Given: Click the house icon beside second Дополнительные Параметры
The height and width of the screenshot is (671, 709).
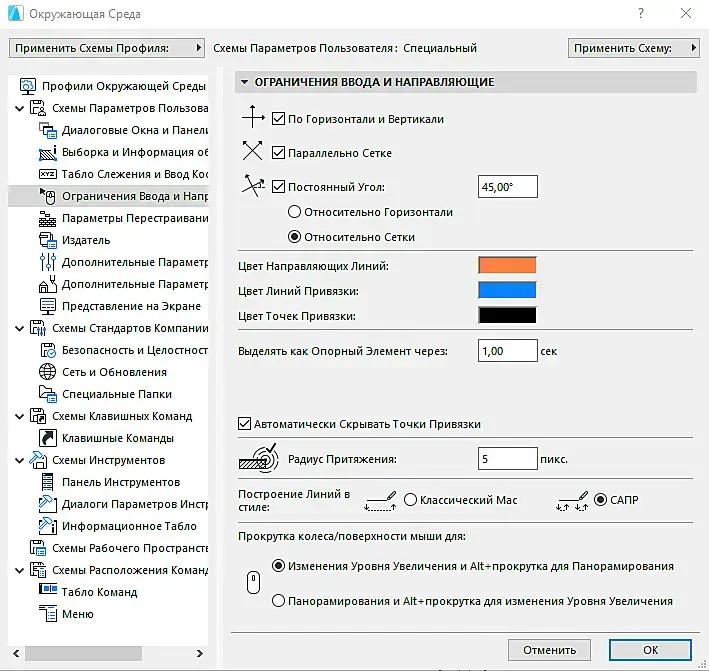Looking at the screenshot, I should tap(47, 284).
